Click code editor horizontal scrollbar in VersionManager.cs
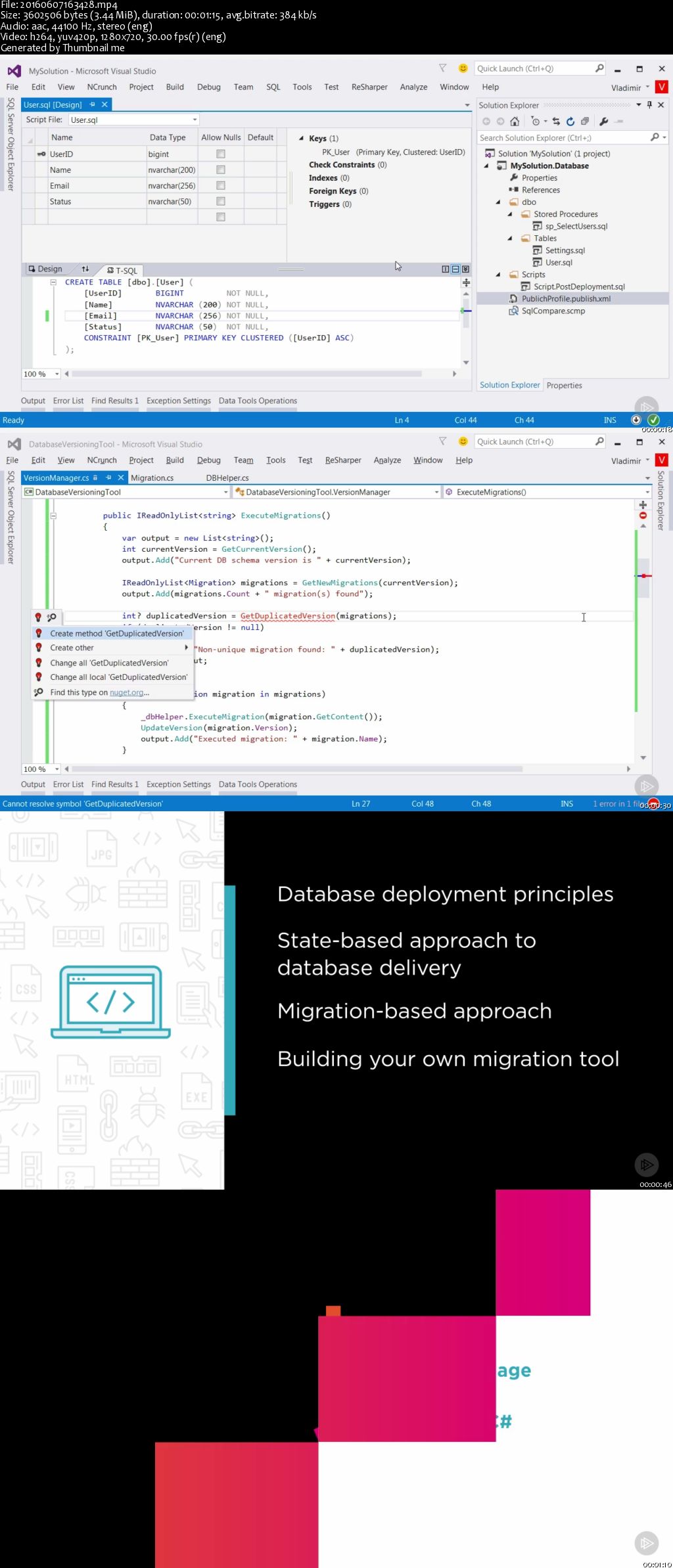Viewport: 673px width, 1568px height. pyautogui.click(x=297, y=769)
